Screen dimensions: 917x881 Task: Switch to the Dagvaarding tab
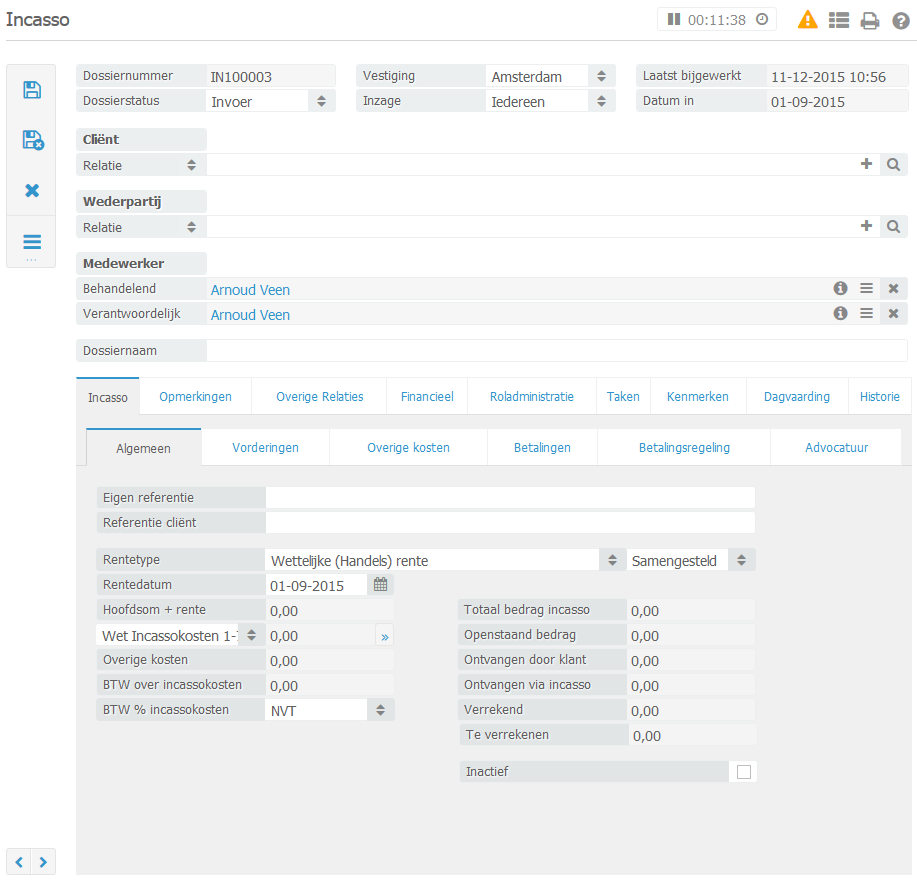click(797, 397)
